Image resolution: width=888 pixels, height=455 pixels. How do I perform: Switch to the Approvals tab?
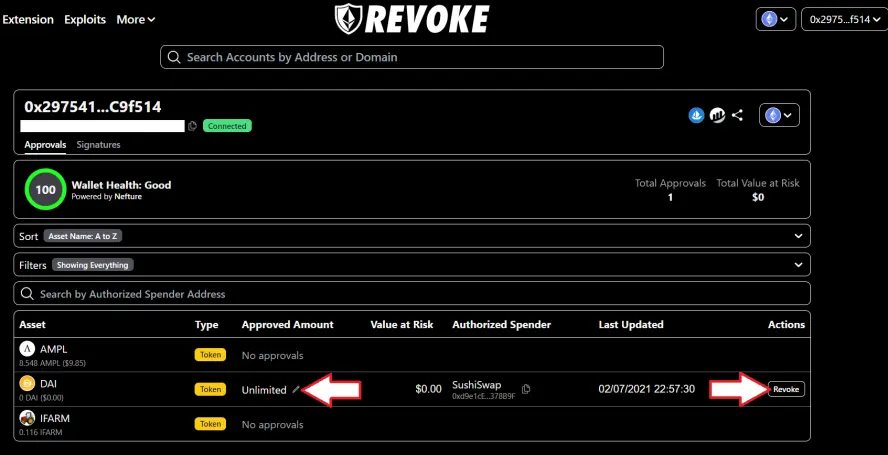click(x=45, y=144)
